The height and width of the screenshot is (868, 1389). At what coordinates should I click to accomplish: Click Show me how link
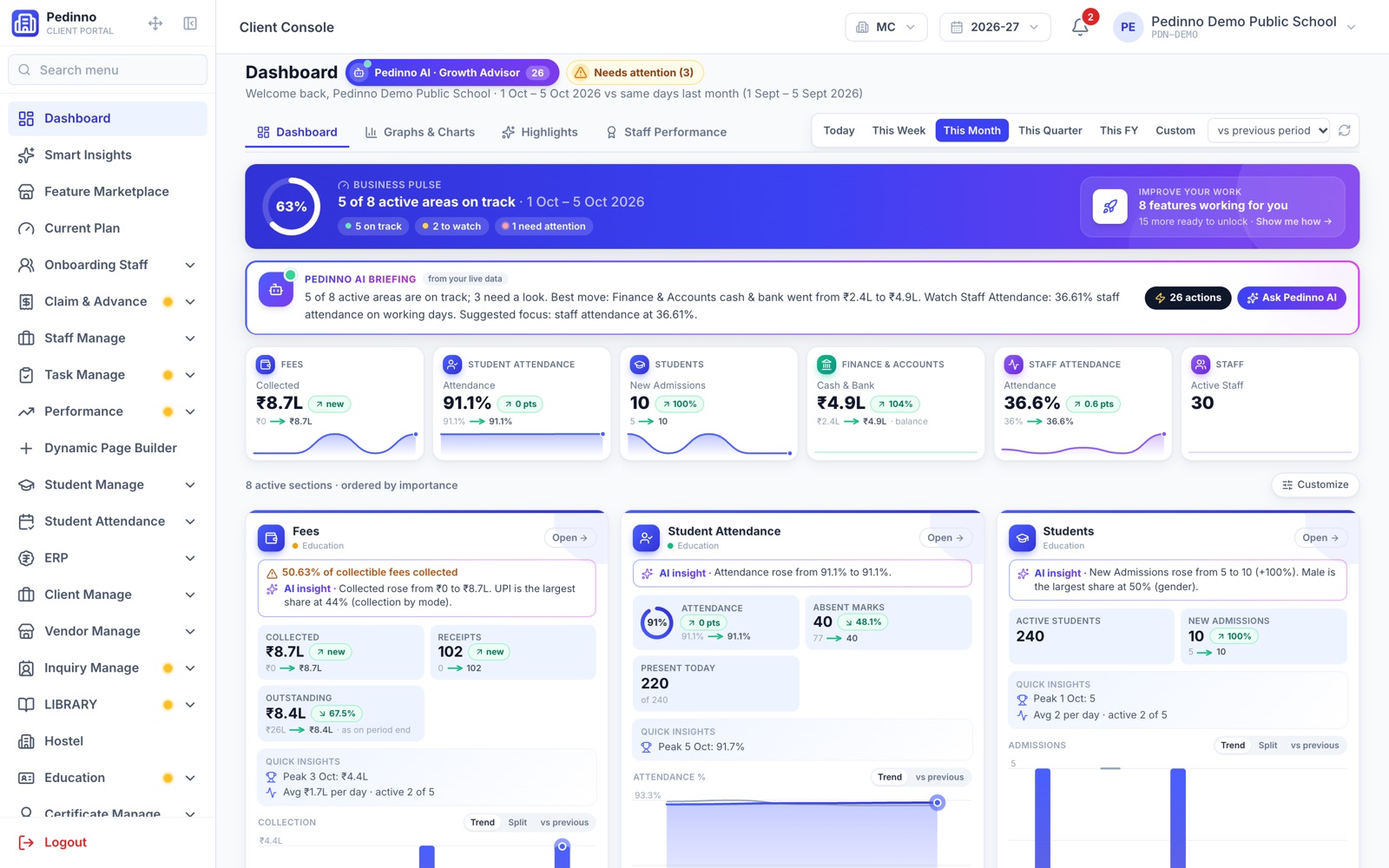click(1294, 221)
